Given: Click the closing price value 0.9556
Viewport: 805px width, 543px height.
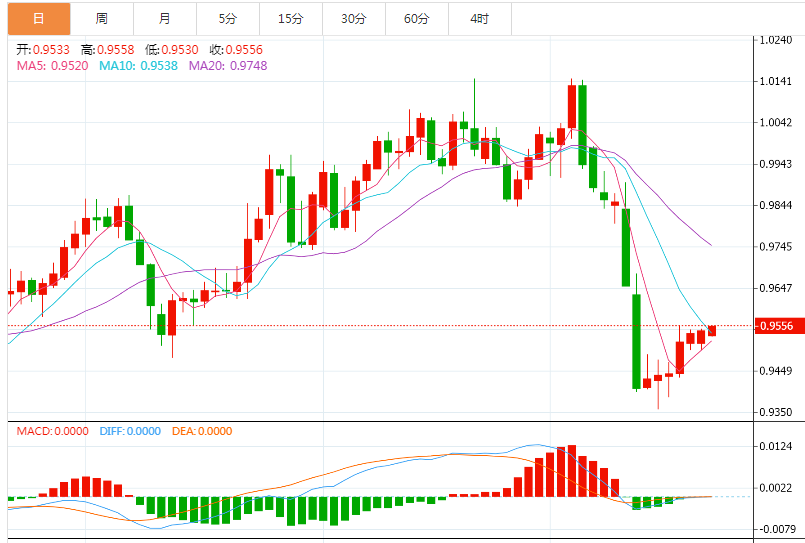Looking at the screenshot, I should tap(244, 50).
